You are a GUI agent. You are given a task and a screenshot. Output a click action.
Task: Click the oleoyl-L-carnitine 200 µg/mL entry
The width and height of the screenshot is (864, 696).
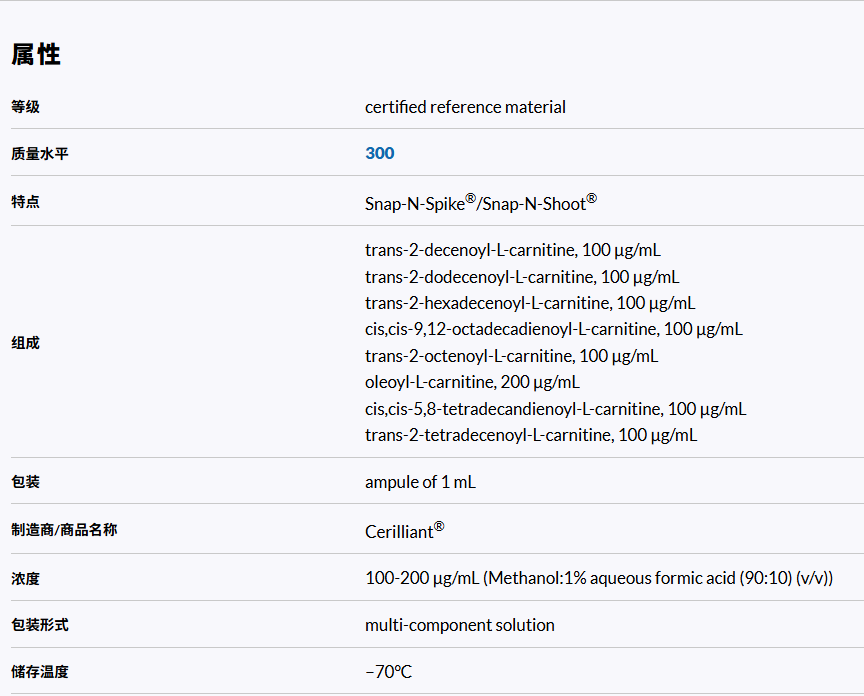(472, 382)
